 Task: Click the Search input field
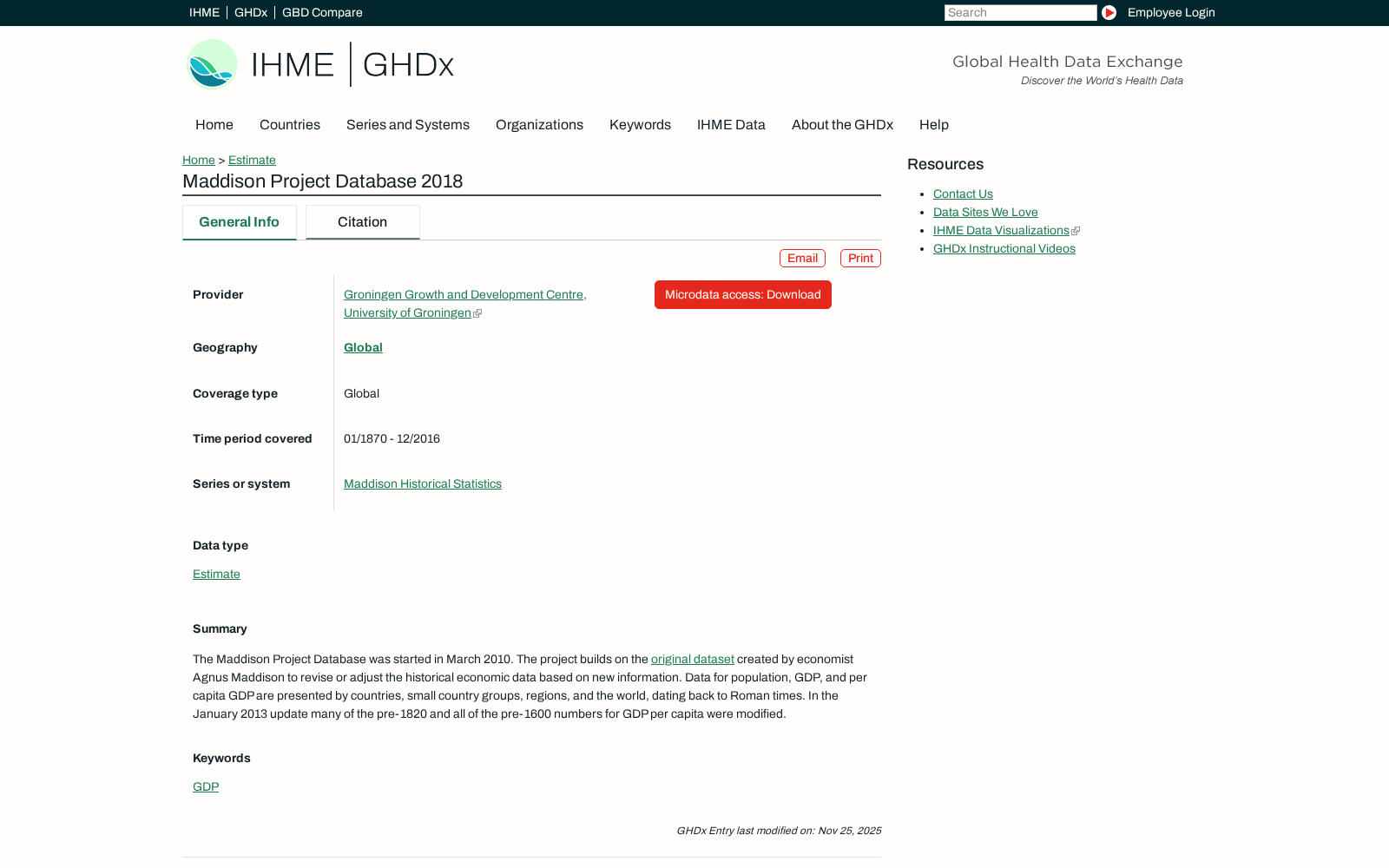tap(1021, 12)
